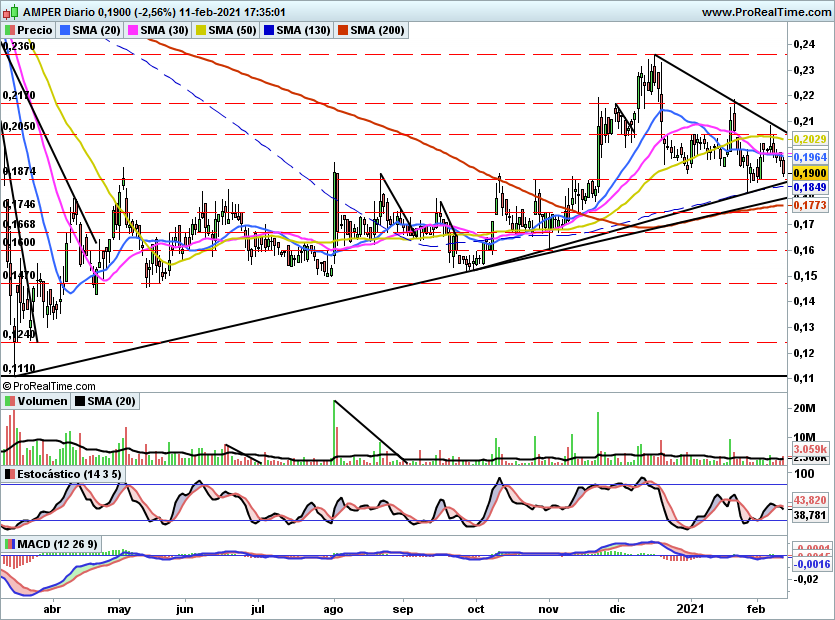Click the MACD indicator icon
Viewport: 835px width, 620px height.
click(9, 544)
